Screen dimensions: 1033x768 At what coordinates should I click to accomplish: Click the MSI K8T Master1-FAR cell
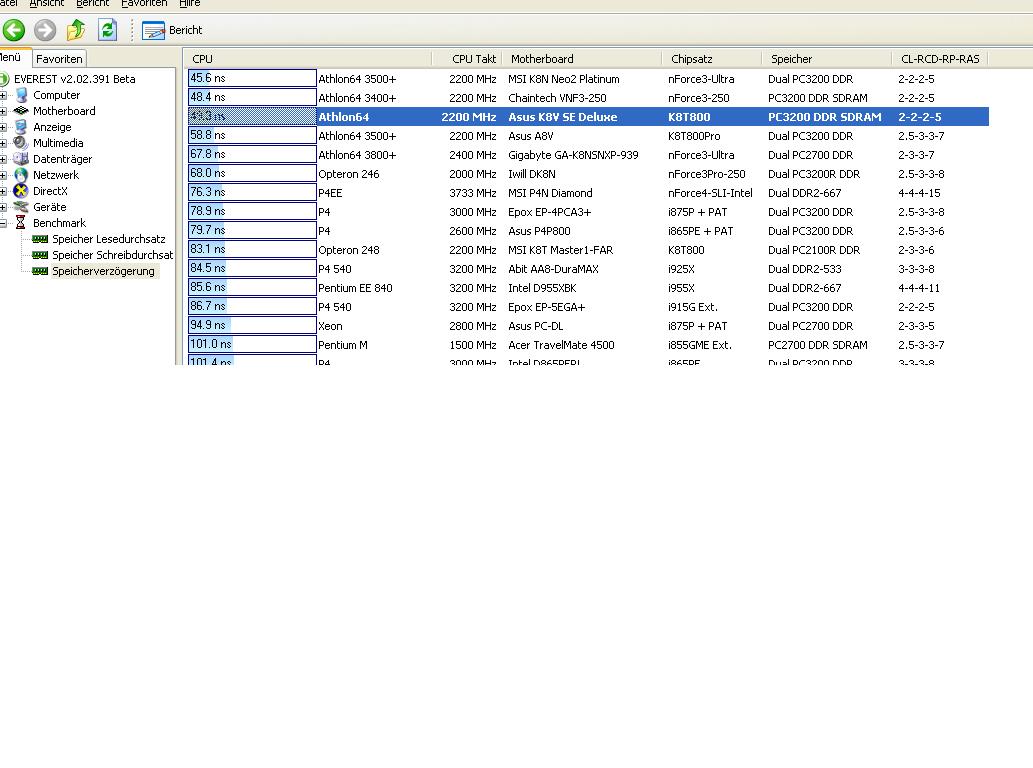pos(561,250)
